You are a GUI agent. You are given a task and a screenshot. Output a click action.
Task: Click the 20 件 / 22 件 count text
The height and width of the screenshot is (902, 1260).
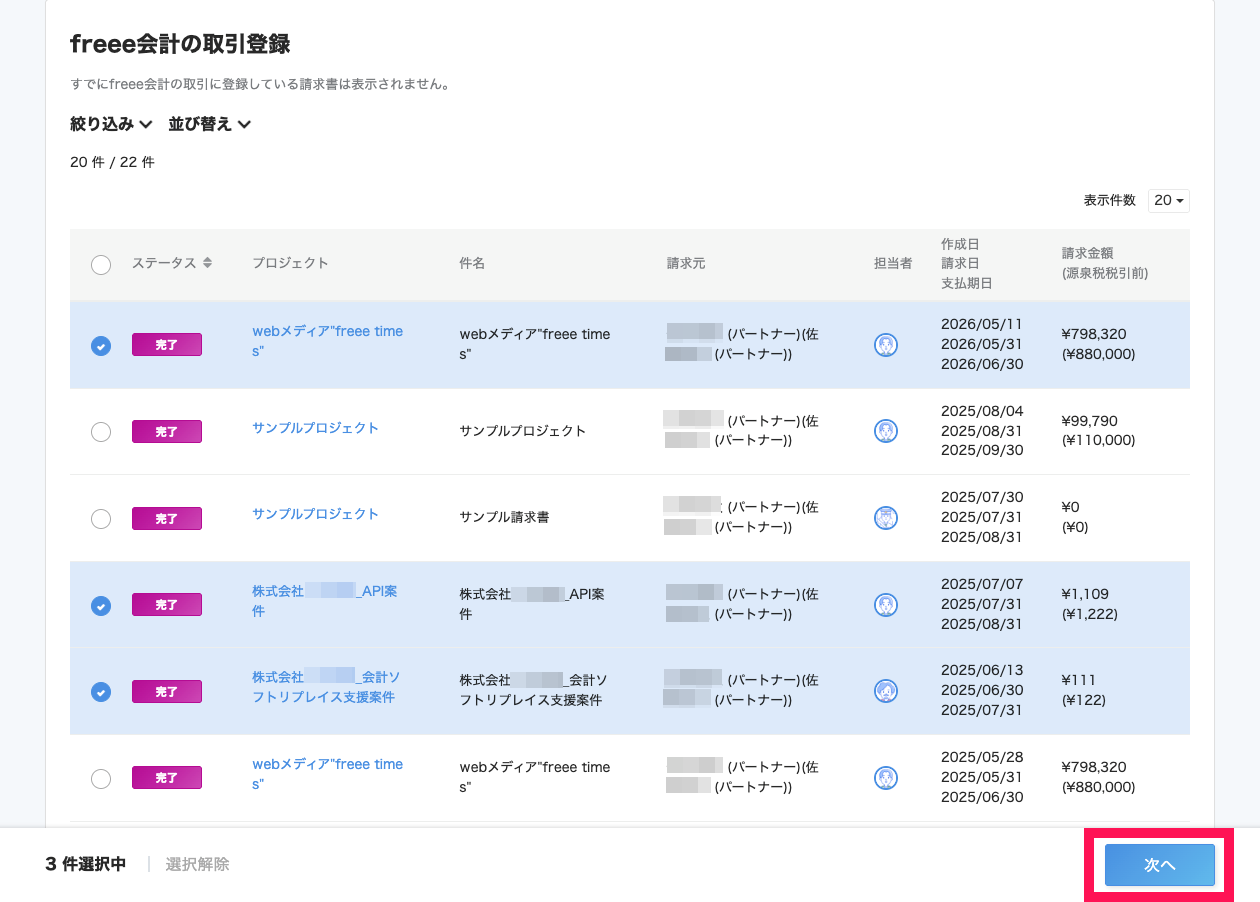112,162
